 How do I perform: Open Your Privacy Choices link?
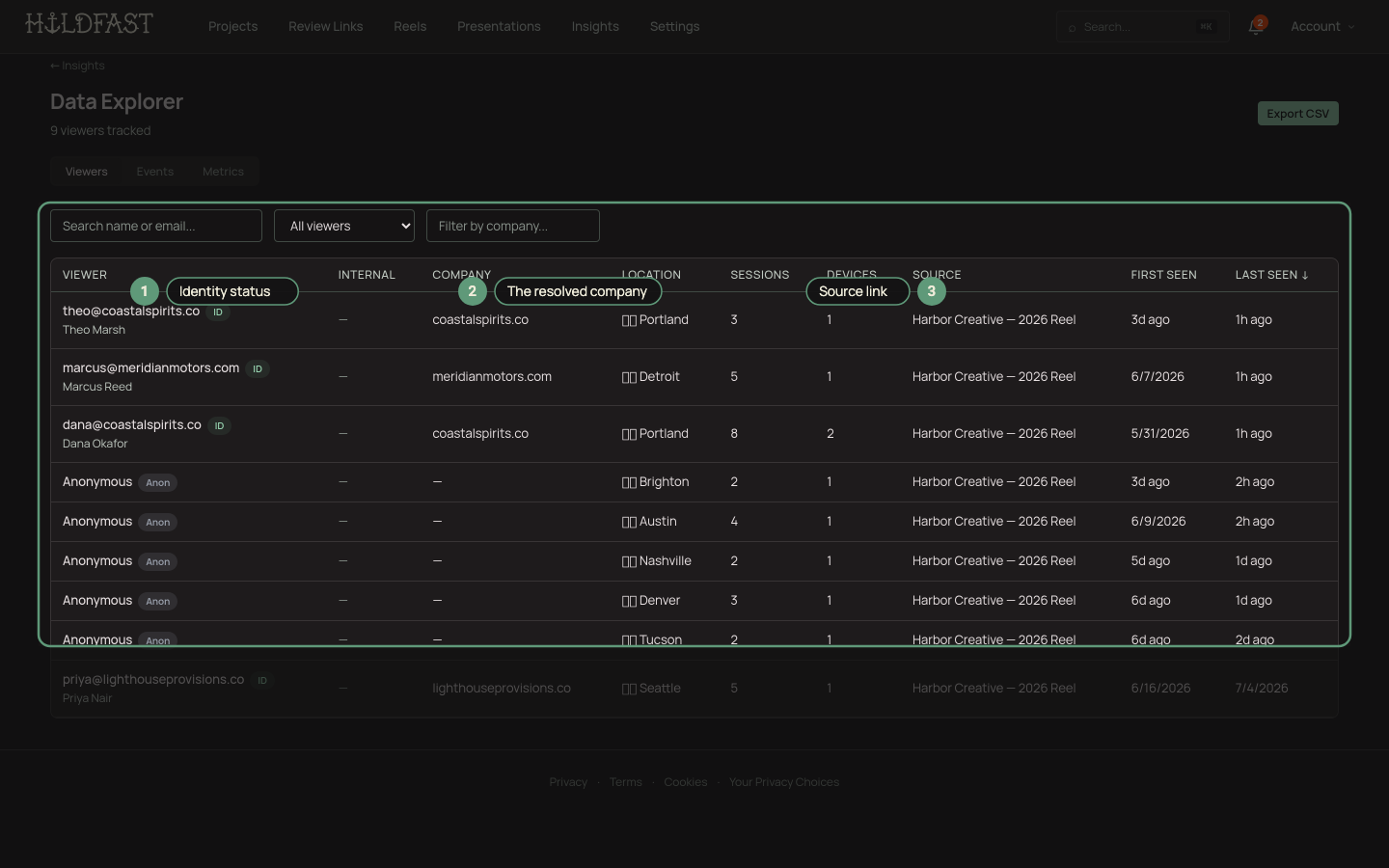[x=784, y=782]
